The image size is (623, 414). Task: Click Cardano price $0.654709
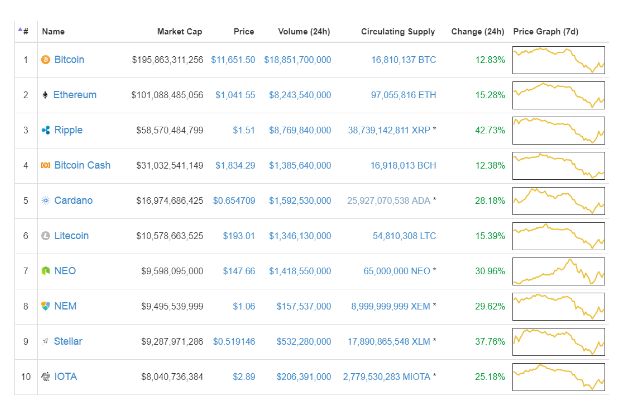pos(234,201)
